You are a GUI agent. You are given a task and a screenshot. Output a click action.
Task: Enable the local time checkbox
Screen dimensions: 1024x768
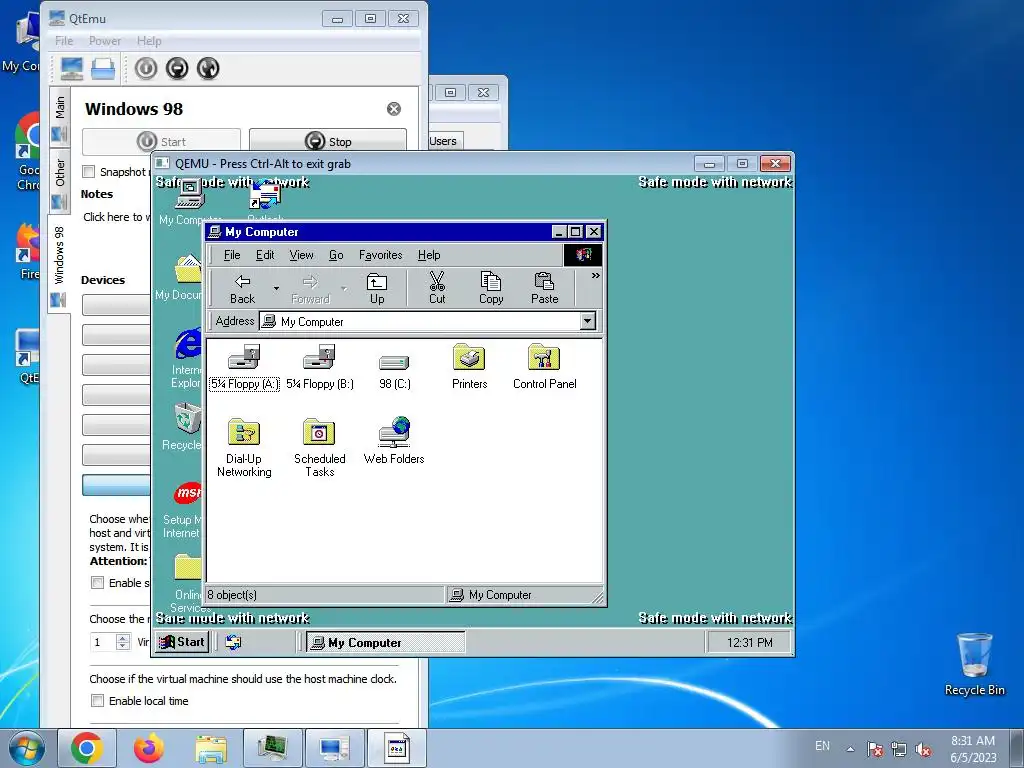97,701
